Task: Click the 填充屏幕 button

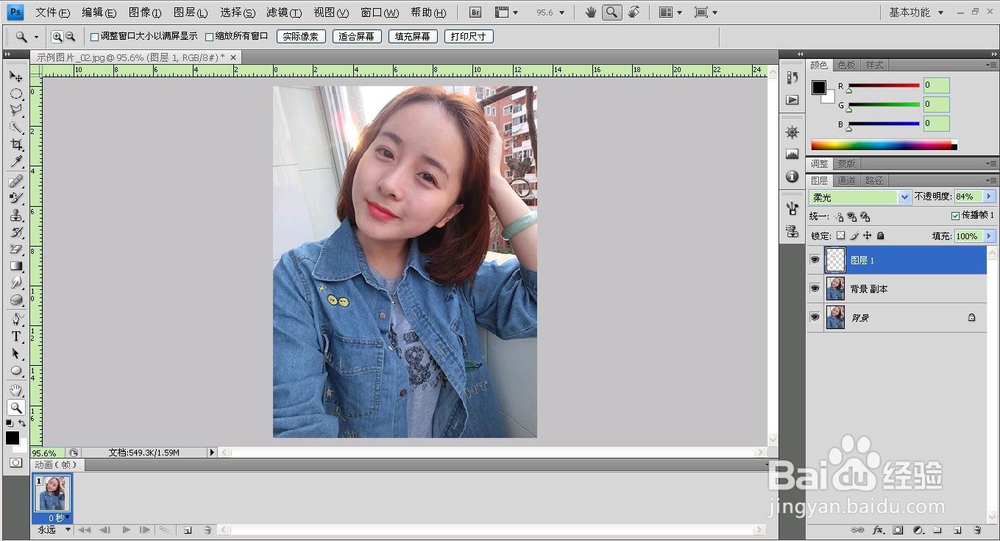Action: tap(413, 37)
